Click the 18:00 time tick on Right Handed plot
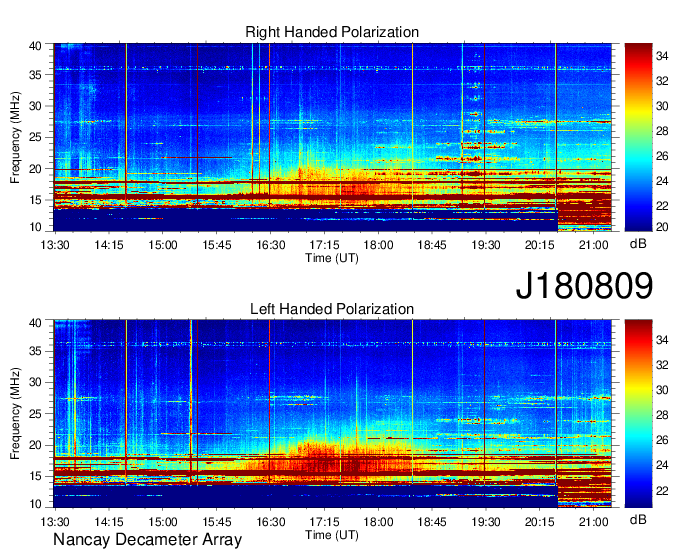Image resolution: width=680 pixels, height=552 pixels. 378,245
